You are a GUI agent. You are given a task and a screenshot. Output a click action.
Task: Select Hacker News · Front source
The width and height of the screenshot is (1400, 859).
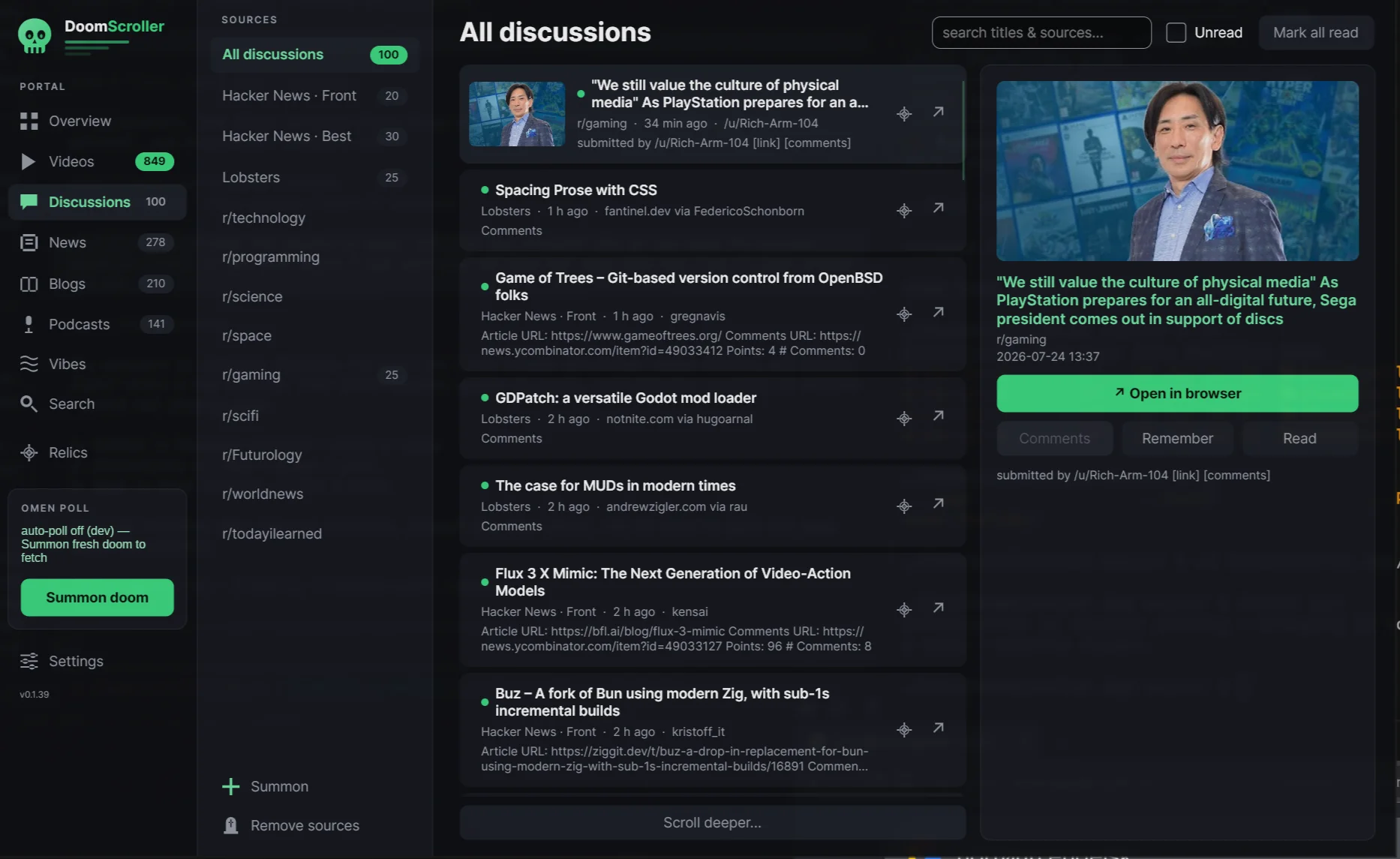pyautogui.click(x=314, y=95)
